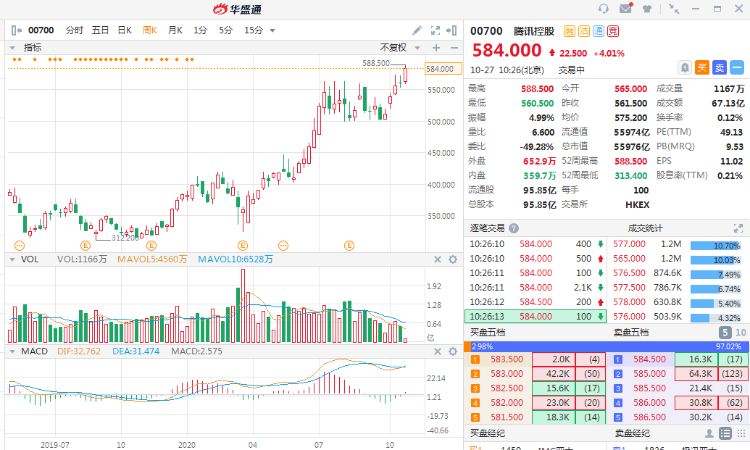The image size is (750, 450).
Task: Open MACD indicator settings gear
Action: [x=452, y=351]
